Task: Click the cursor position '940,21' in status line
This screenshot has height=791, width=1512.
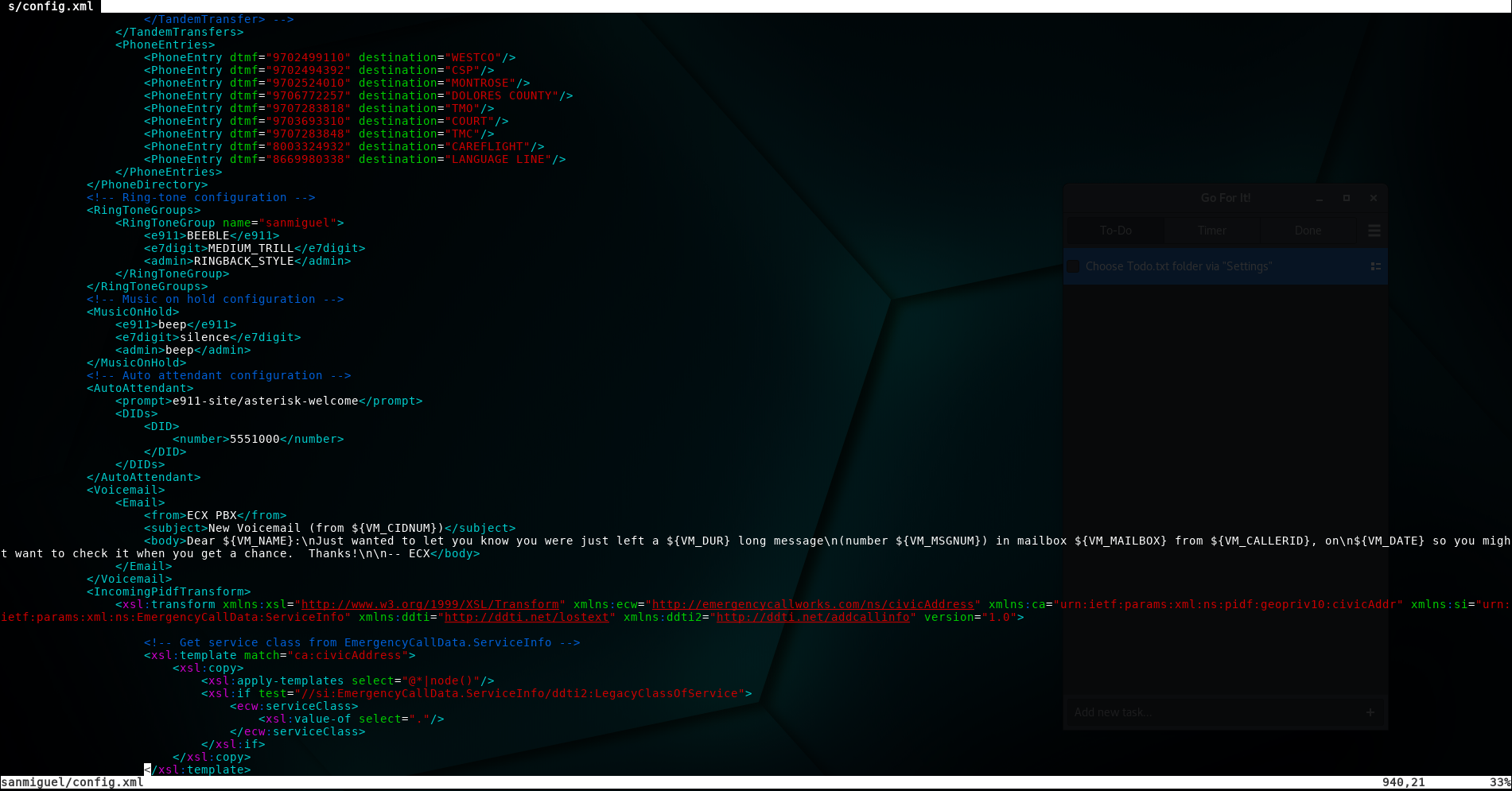Action: click(x=1404, y=782)
